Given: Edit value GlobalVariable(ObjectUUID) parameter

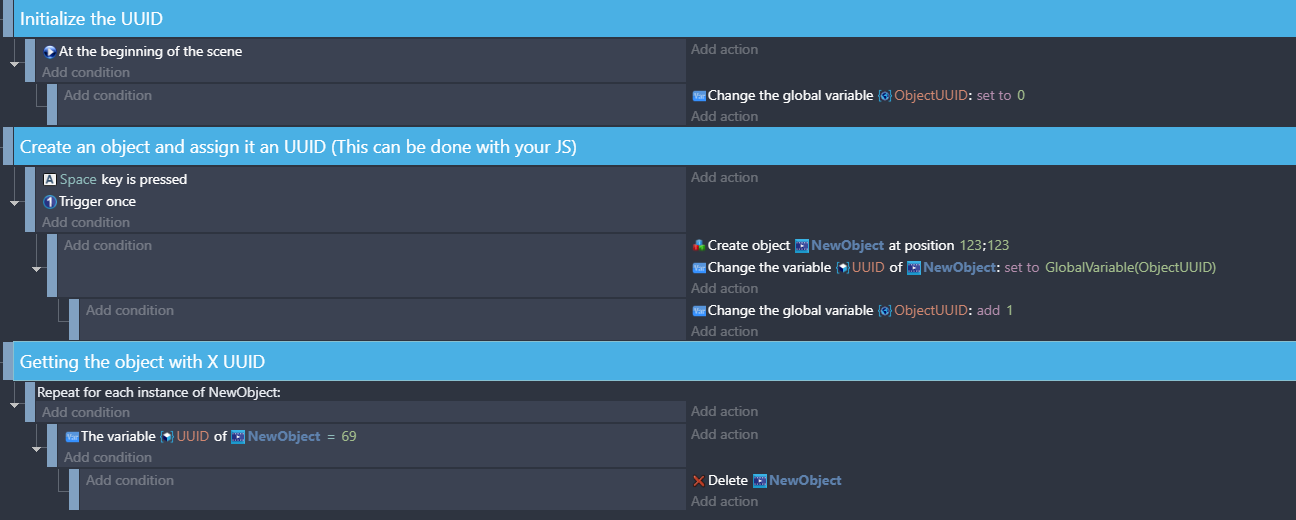Looking at the screenshot, I should 1130,267.
